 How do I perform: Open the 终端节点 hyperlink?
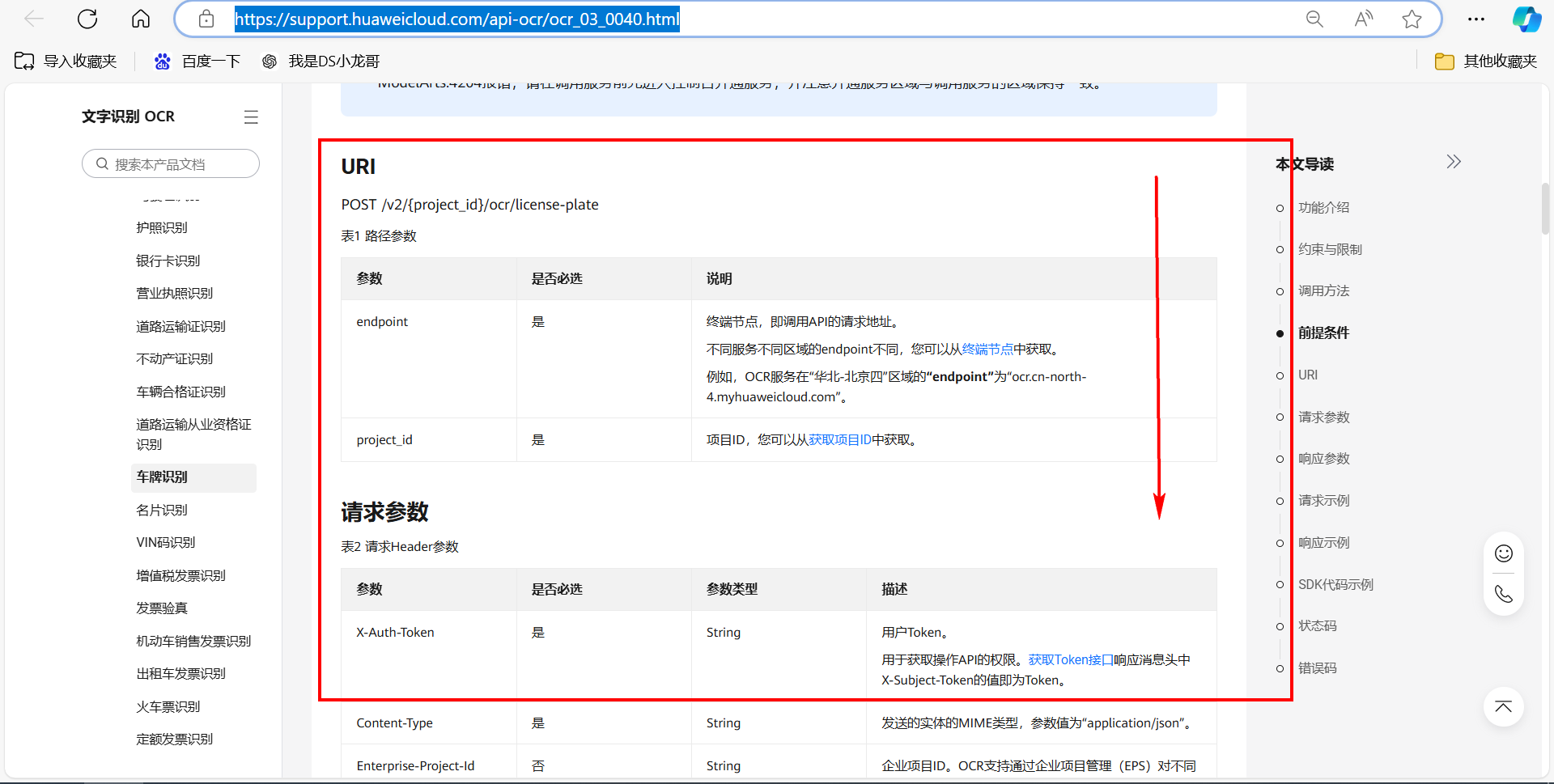pyautogui.click(x=986, y=349)
